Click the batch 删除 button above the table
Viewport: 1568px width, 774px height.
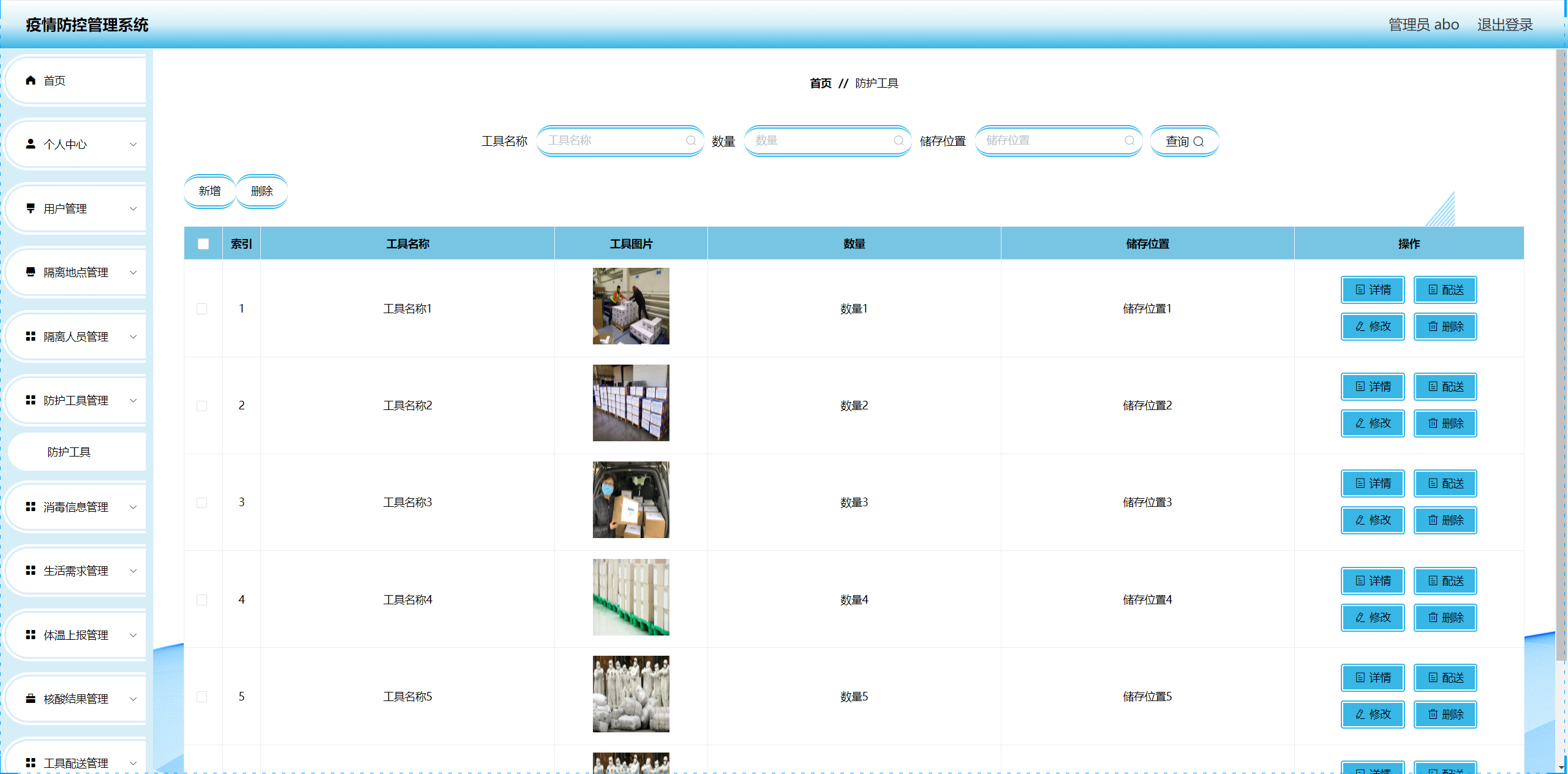point(262,191)
